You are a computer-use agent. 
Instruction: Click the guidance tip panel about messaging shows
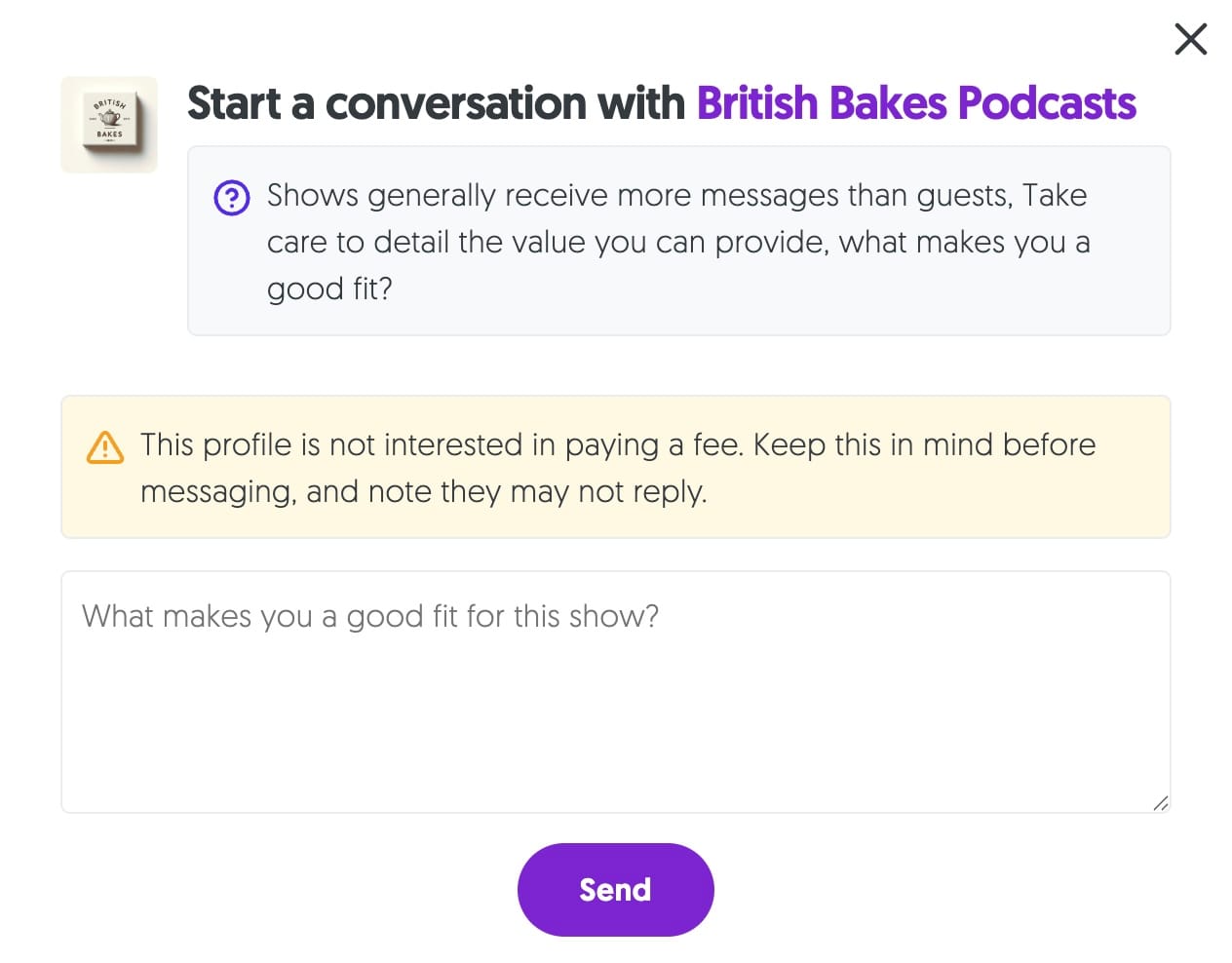(x=678, y=241)
